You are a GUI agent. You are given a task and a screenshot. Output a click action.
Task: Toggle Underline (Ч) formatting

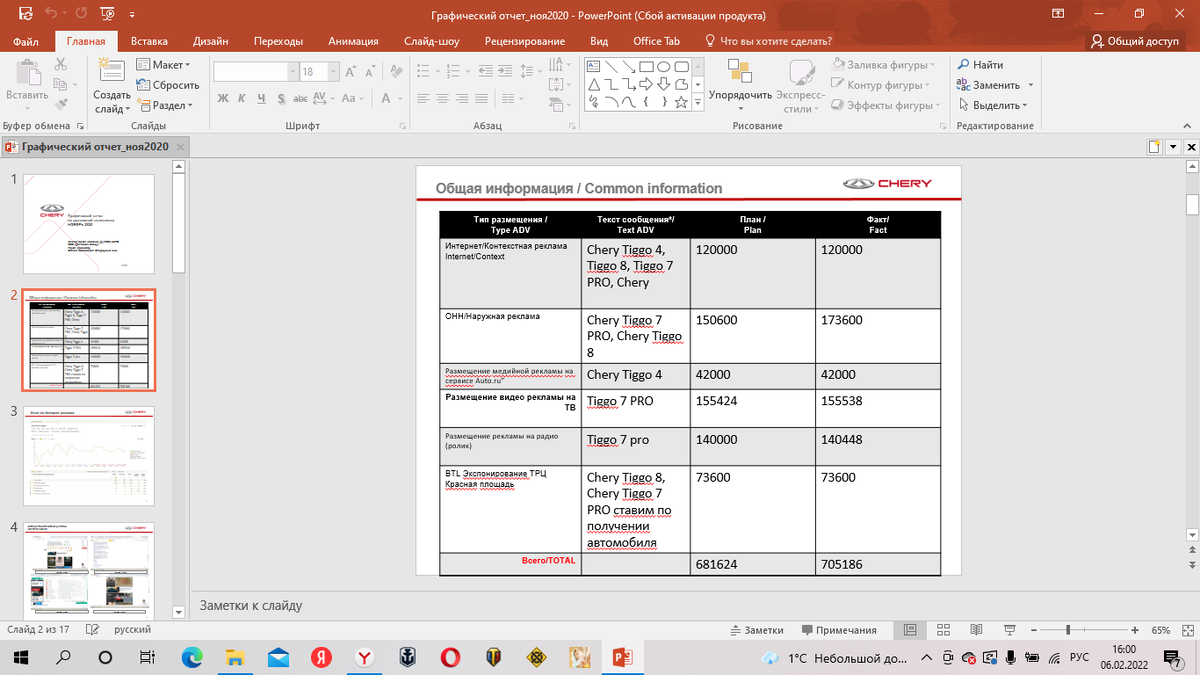tap(261, 98)
